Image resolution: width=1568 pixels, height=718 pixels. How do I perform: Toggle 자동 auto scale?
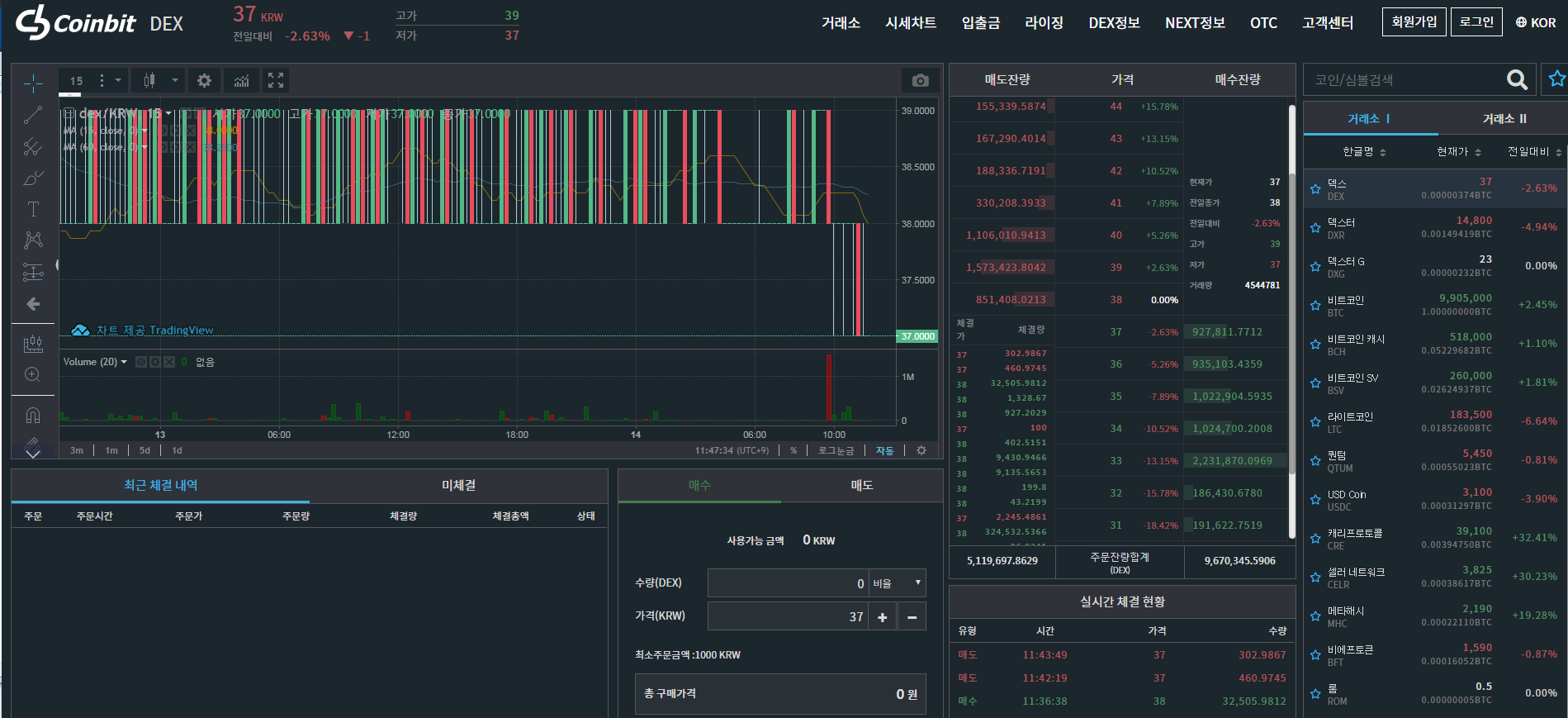pyautogui.click(x=884, y=450)
